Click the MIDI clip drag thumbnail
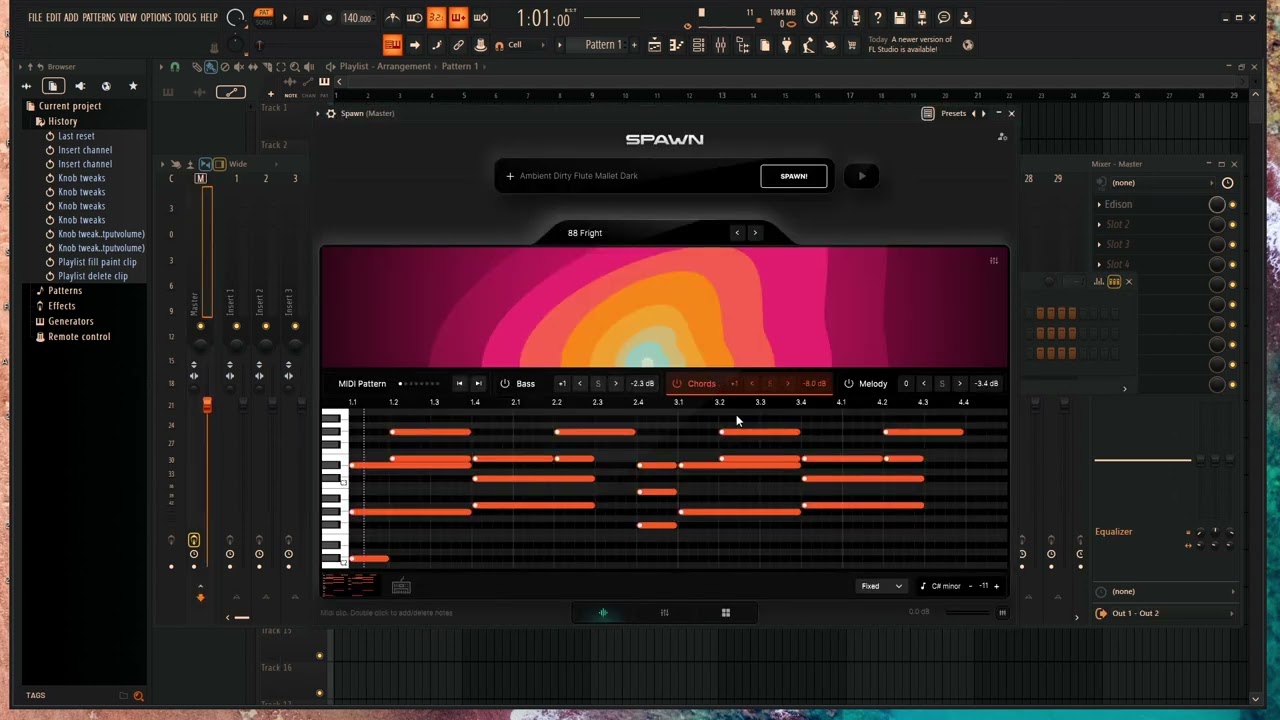 point(350,585)
